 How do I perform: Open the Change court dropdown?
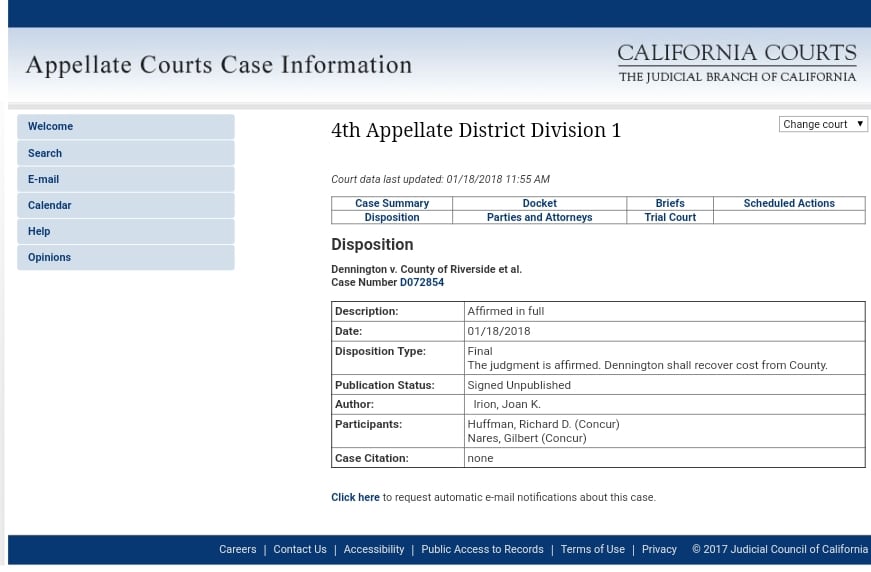point(823,124)
